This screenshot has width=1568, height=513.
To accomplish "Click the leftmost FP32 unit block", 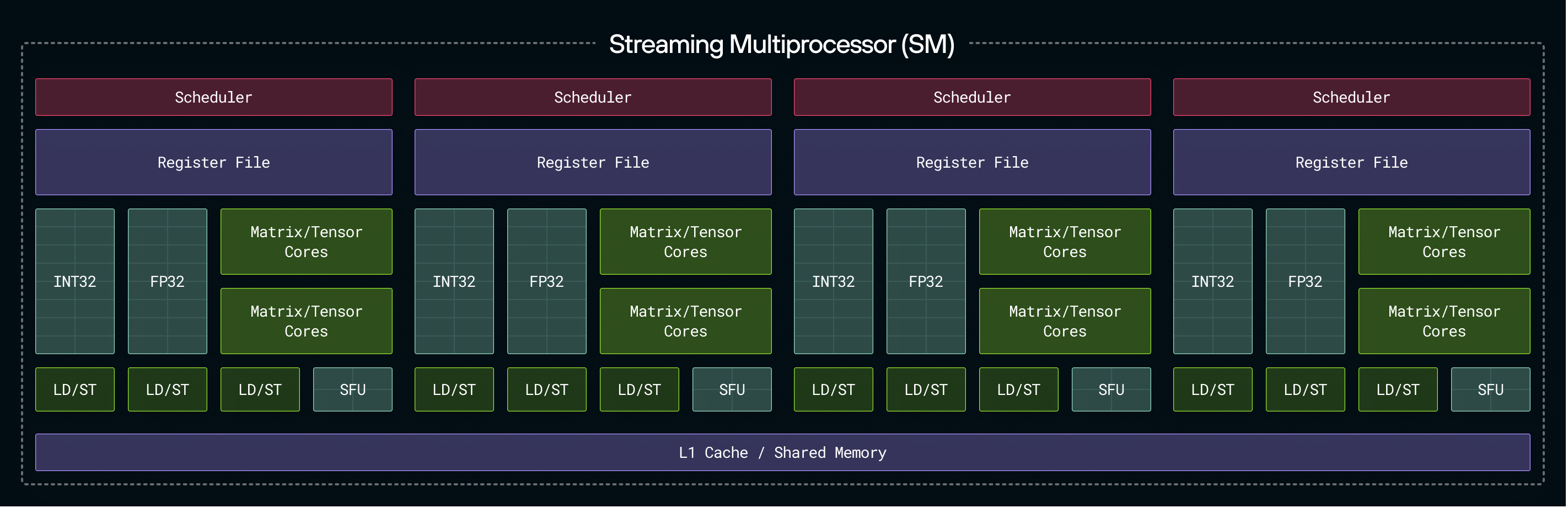I will point(168,281).
